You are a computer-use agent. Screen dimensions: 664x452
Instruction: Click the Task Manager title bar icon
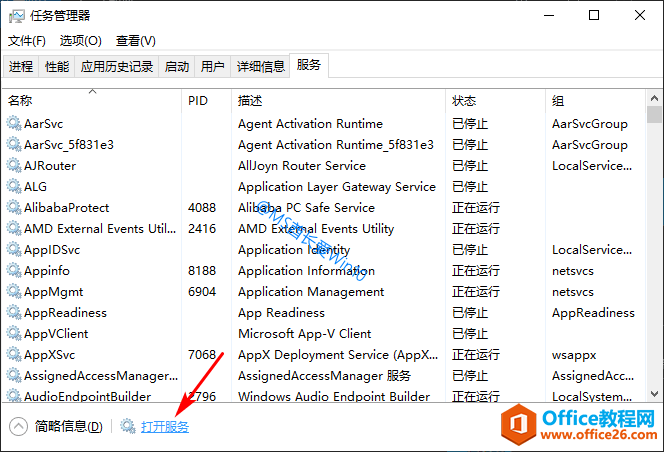click(x=17, y=16)
